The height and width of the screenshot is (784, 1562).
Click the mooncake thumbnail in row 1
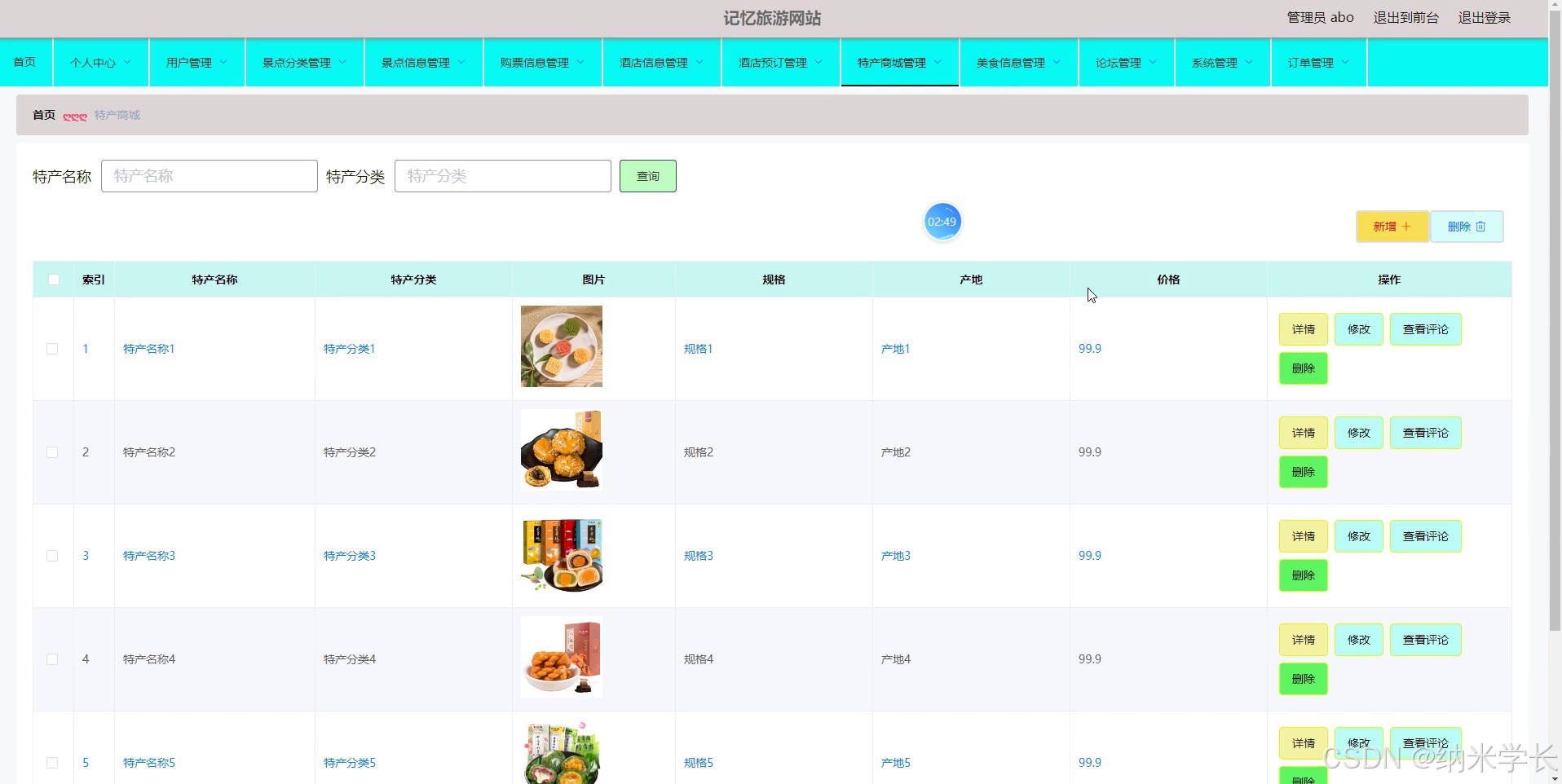click(562, 346)
